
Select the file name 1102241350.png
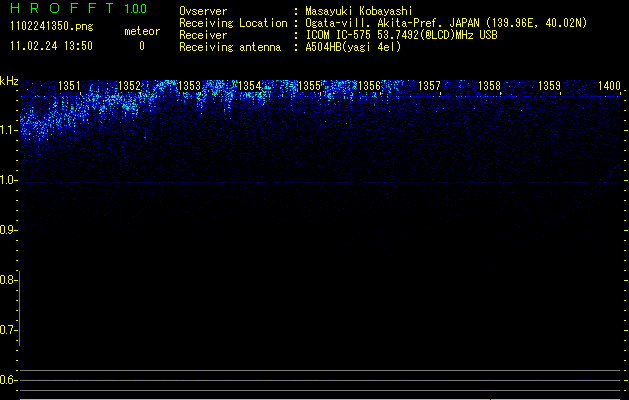coord(52,26)
